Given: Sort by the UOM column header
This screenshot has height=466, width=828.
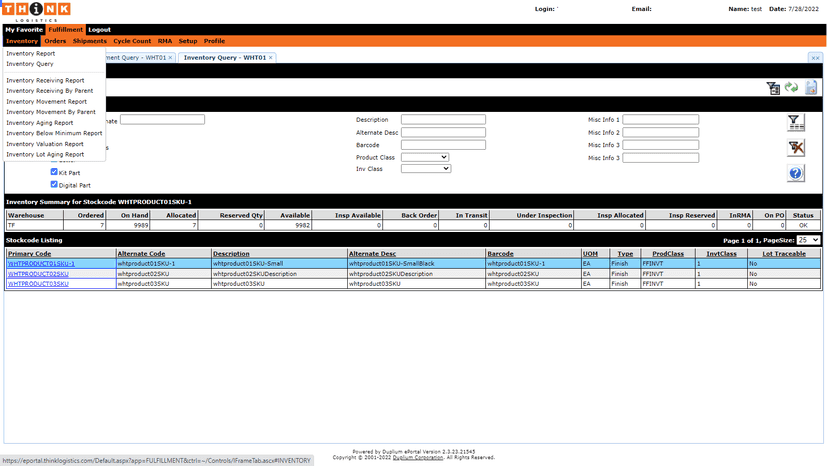Looking at the screenshot, I should tap(590, 254).
